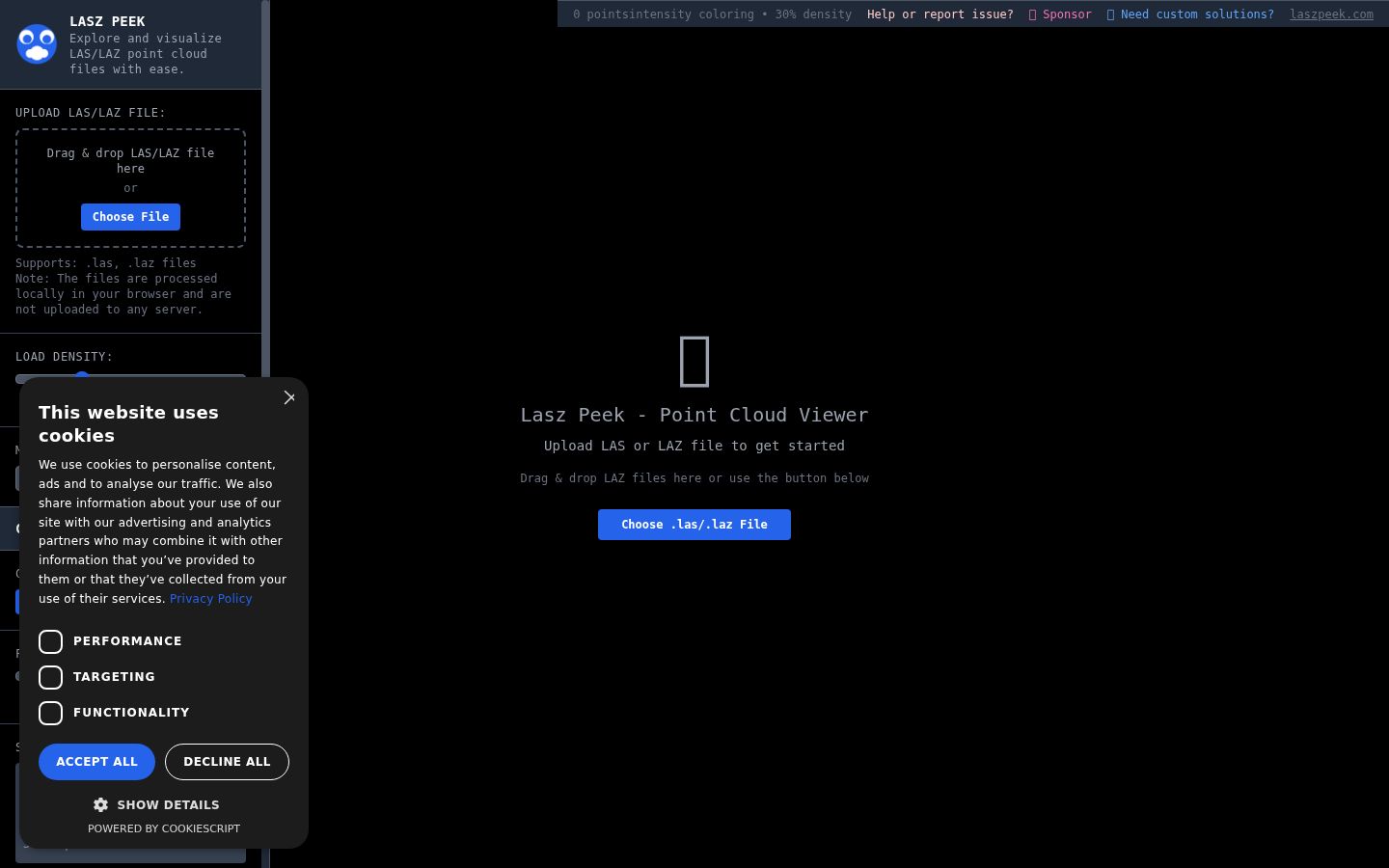Enable the Functionality cookies checkbox
Viewport: 1389px width, 868px height.
coord(50,713)
